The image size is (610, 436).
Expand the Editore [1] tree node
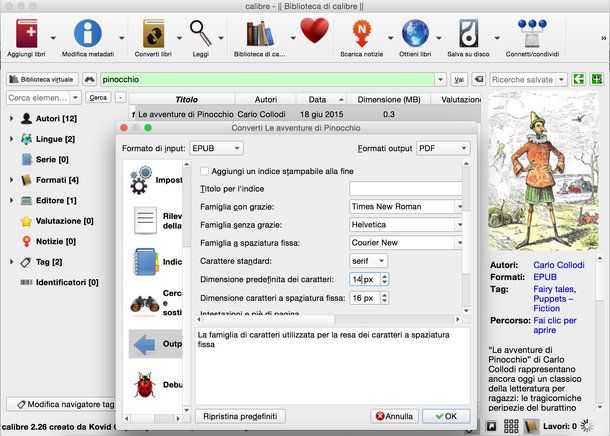click(x=11, y=200)
